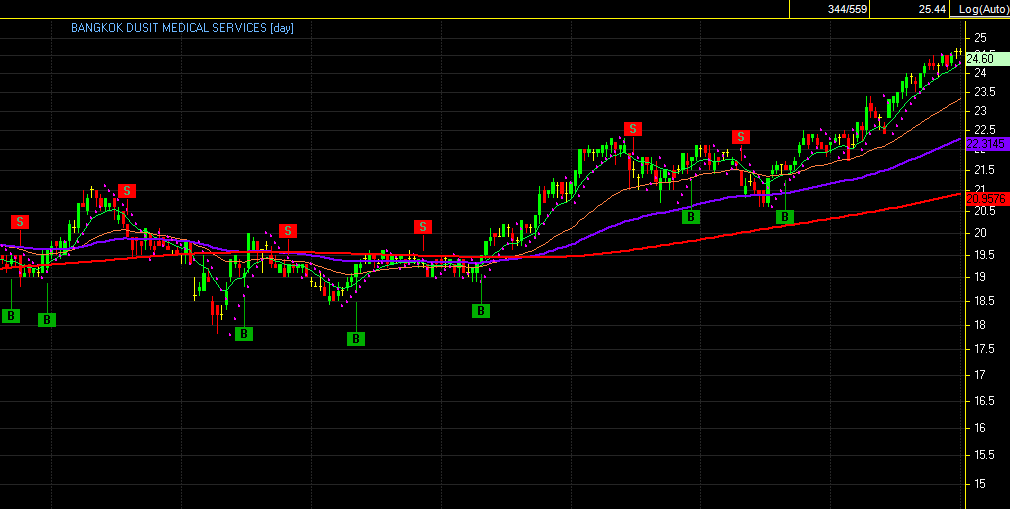Image resolution: width=1010 pixels, height=509 pixels.
Task: Click the 17.5 price axis label
Action: 985,349
